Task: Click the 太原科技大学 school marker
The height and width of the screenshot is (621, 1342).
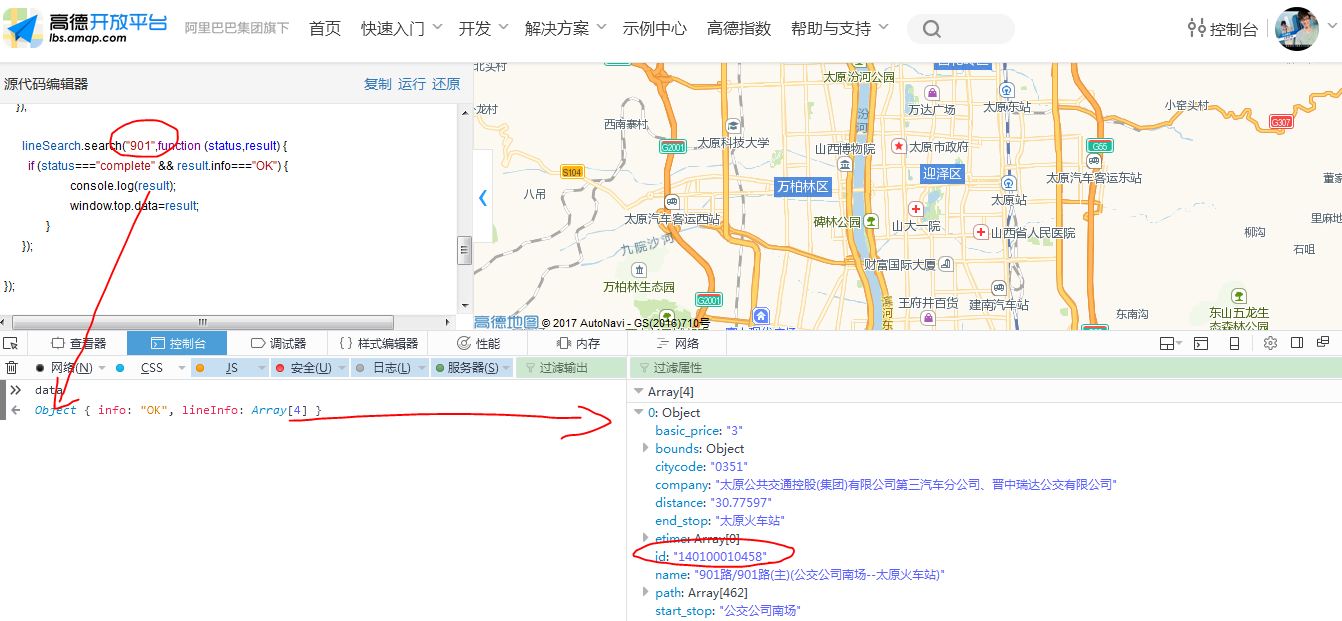Action: tap(734, 126)
